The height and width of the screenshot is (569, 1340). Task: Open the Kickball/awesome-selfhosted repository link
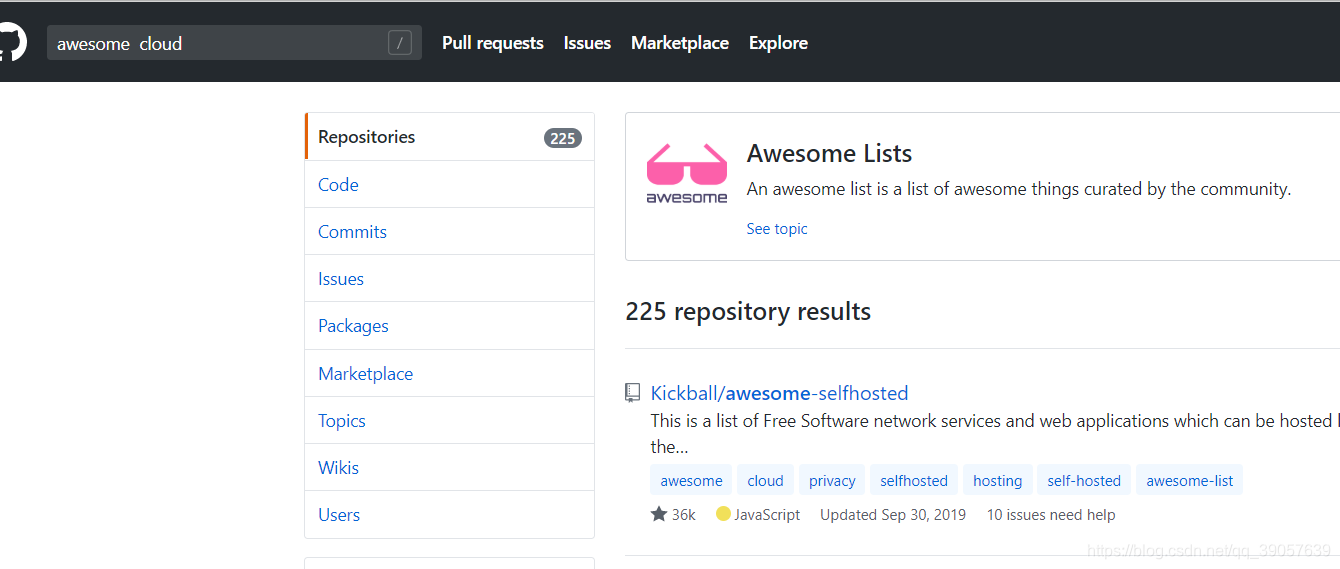(x=779, y=393)
